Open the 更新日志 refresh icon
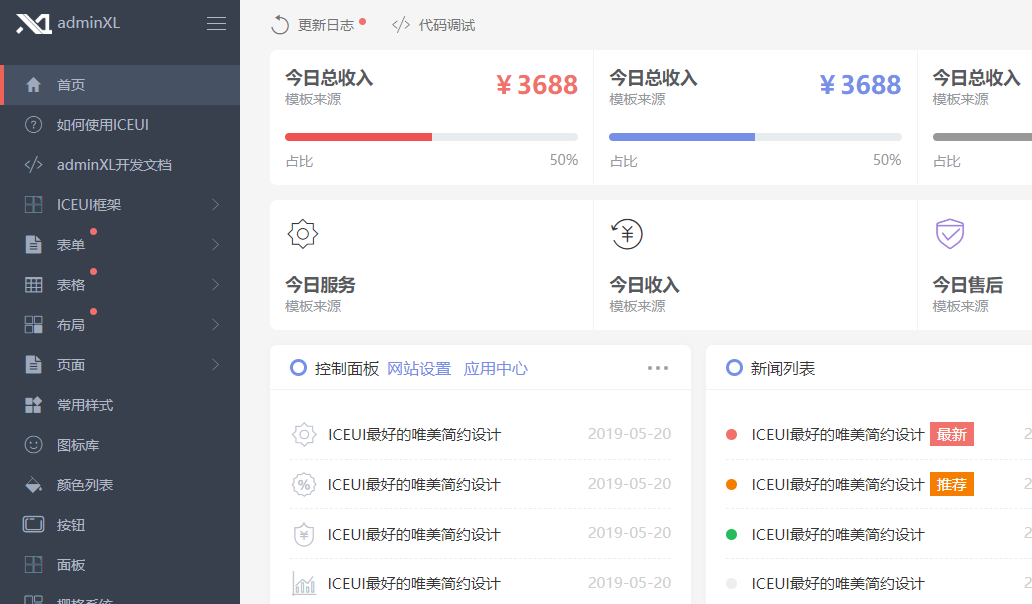The image size is (1032, 604). coord(281,25)
